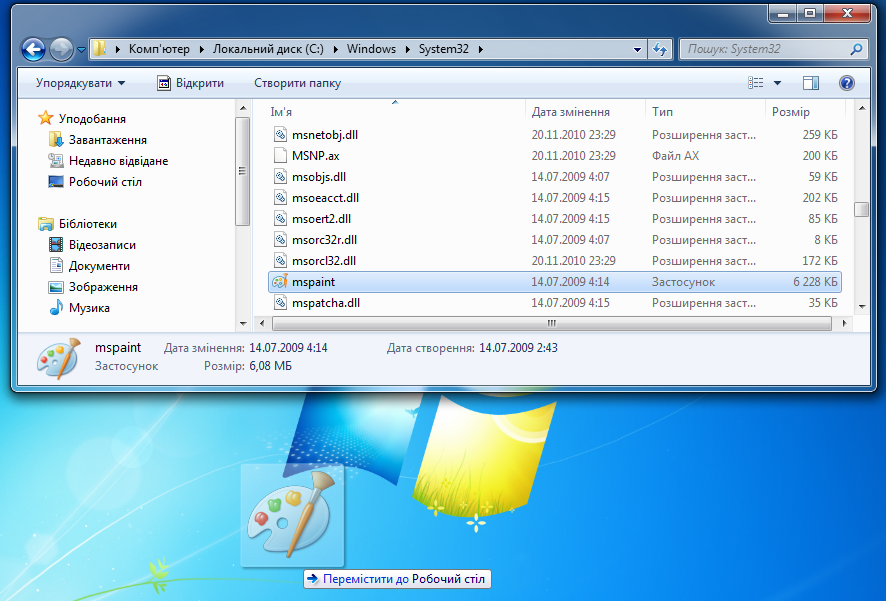Screen dimensions: 886x601
Task: Expand arrow after Комп'ютер breadcrumb
Action: 202,49
